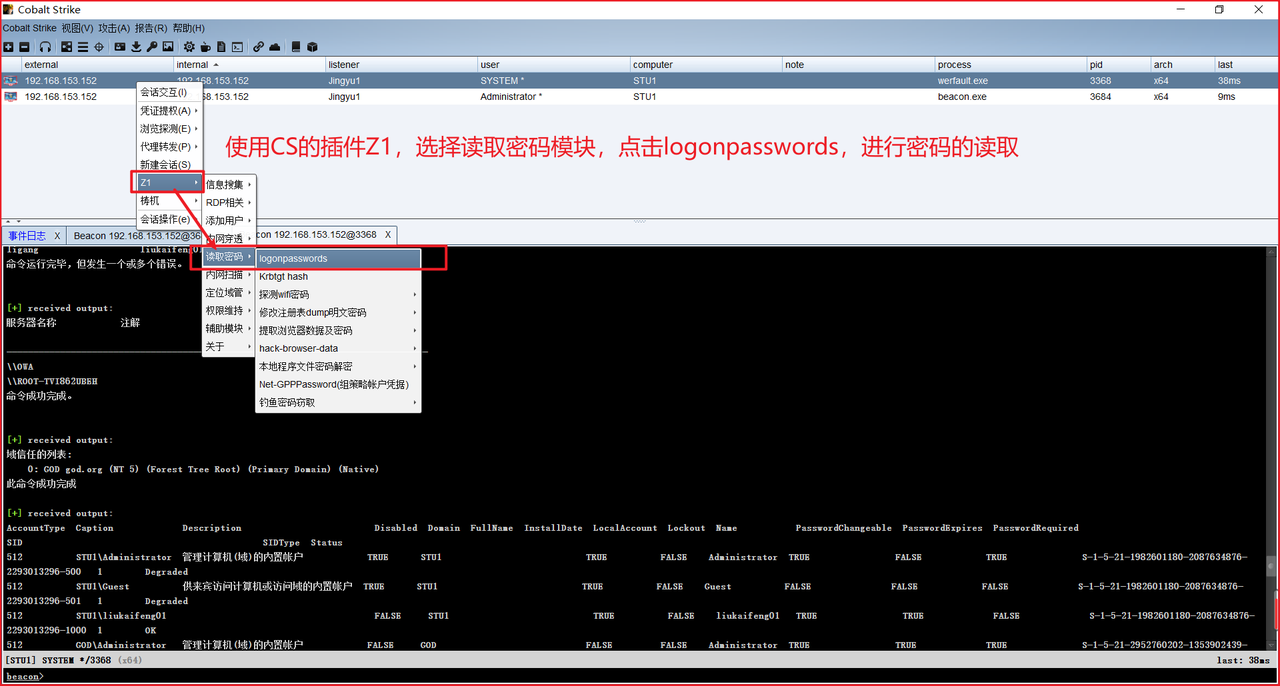
Task: Show target table with the crosshair icon
Action: click(x=99, y=47)
